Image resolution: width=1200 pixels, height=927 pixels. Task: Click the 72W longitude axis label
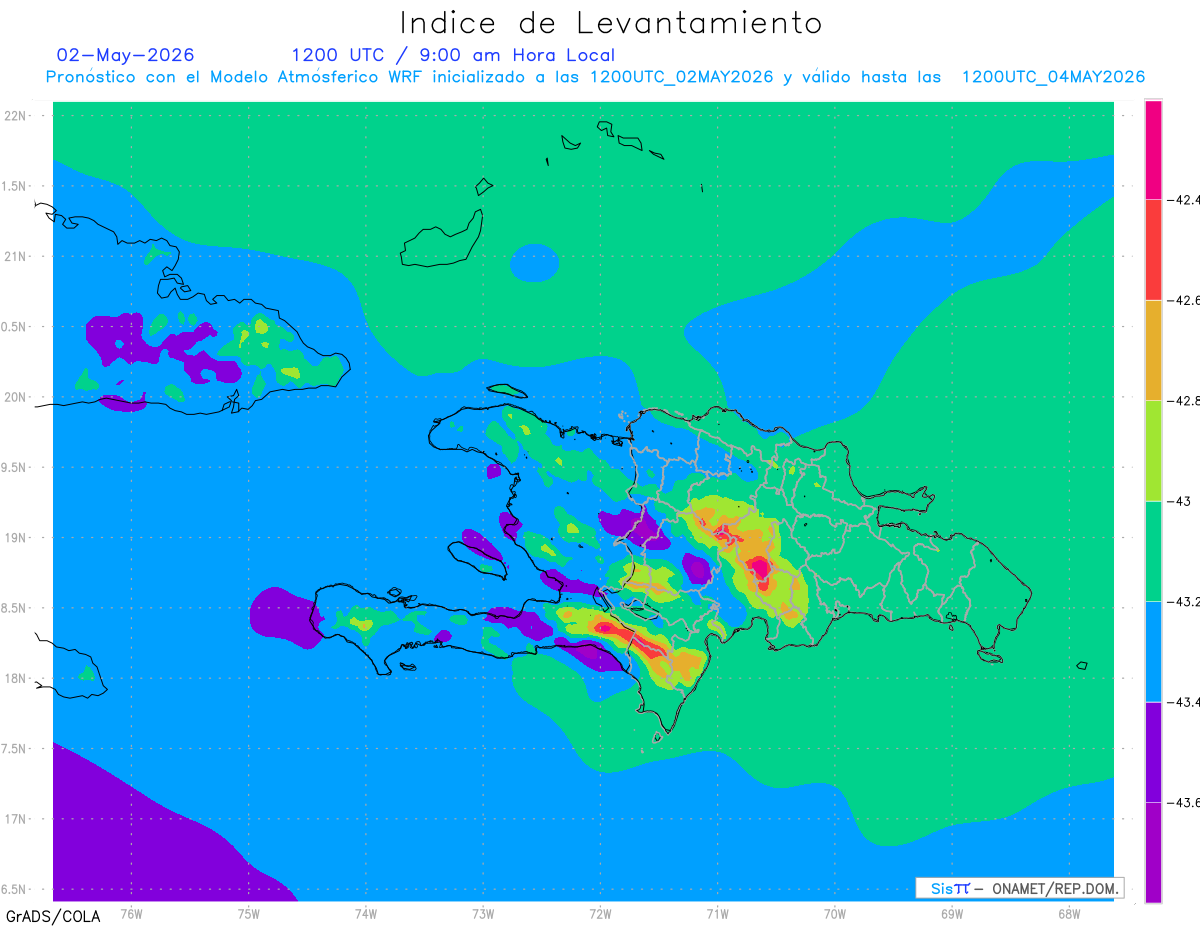coord(600,913)
